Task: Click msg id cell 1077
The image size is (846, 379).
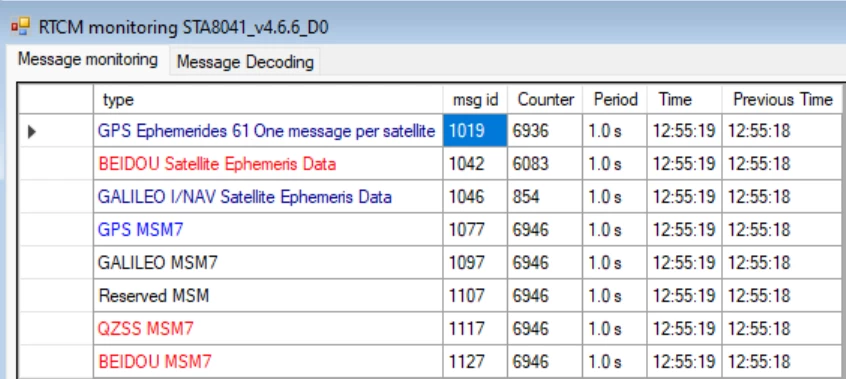Action: pos(475,229)
